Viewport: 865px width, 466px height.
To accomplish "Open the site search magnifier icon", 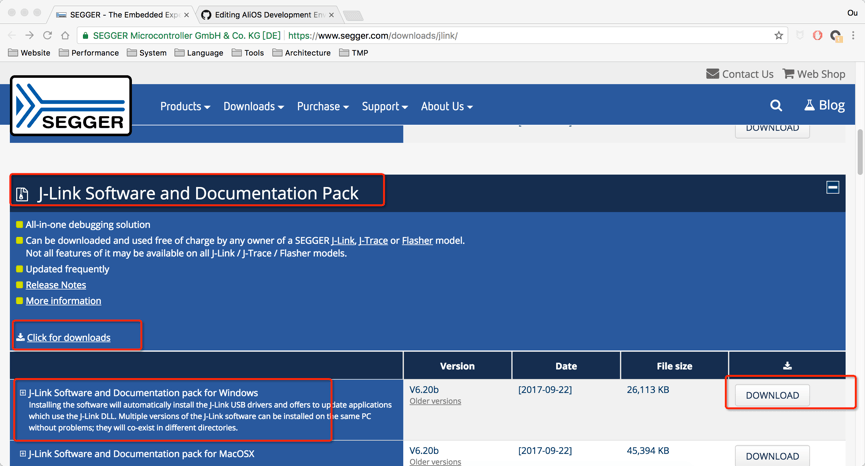I will point(776,105).
